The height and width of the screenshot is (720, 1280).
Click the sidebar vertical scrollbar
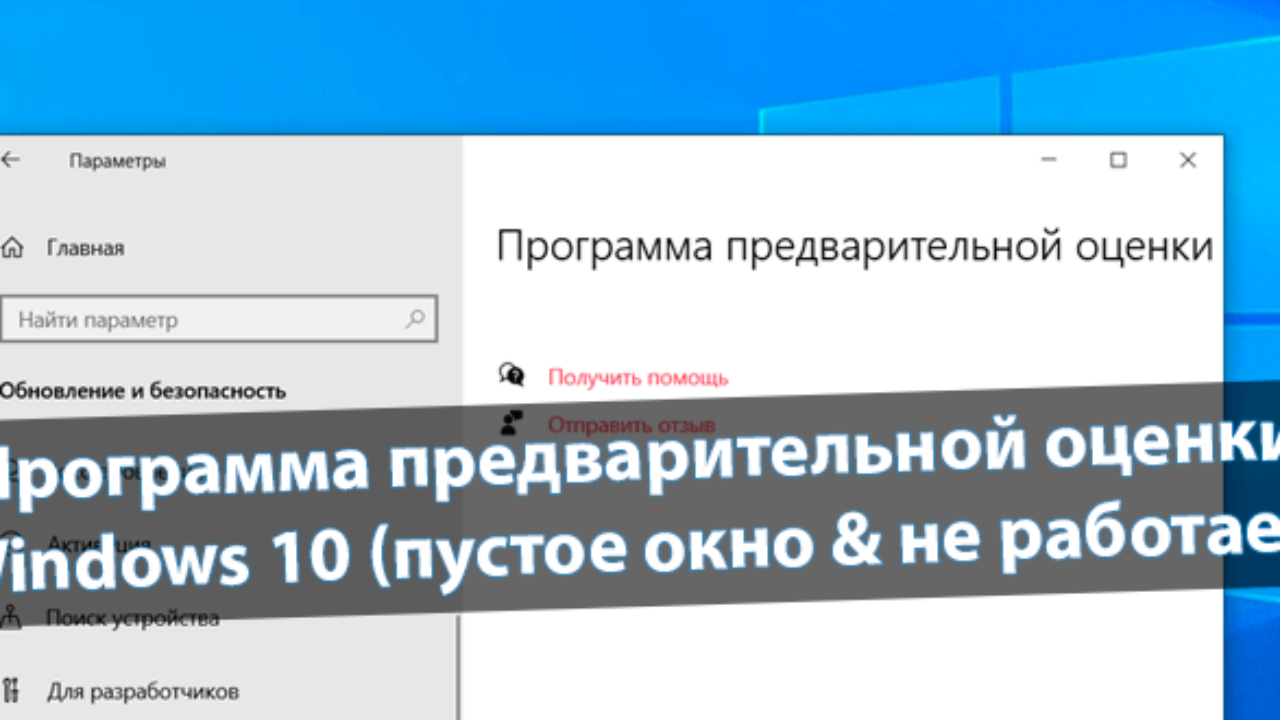[458, 660]
